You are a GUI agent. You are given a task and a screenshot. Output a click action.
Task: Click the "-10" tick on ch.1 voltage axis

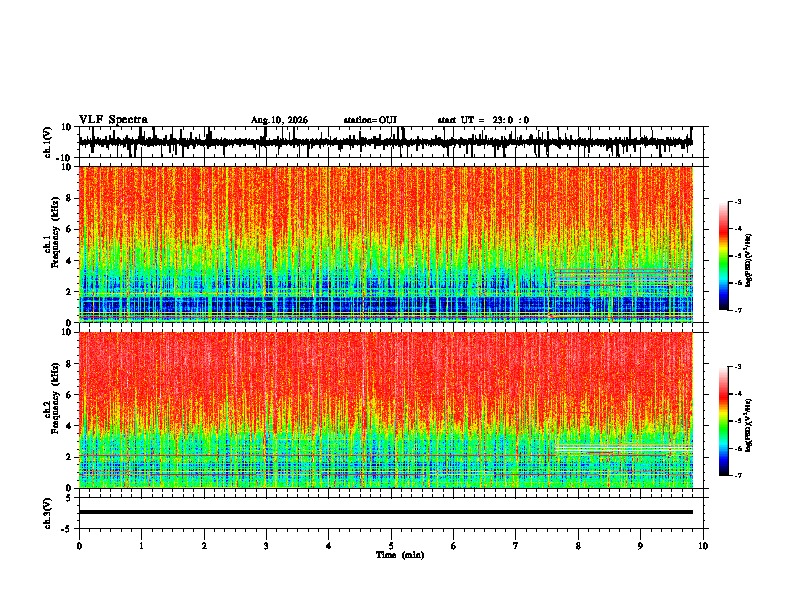(65, 158)
